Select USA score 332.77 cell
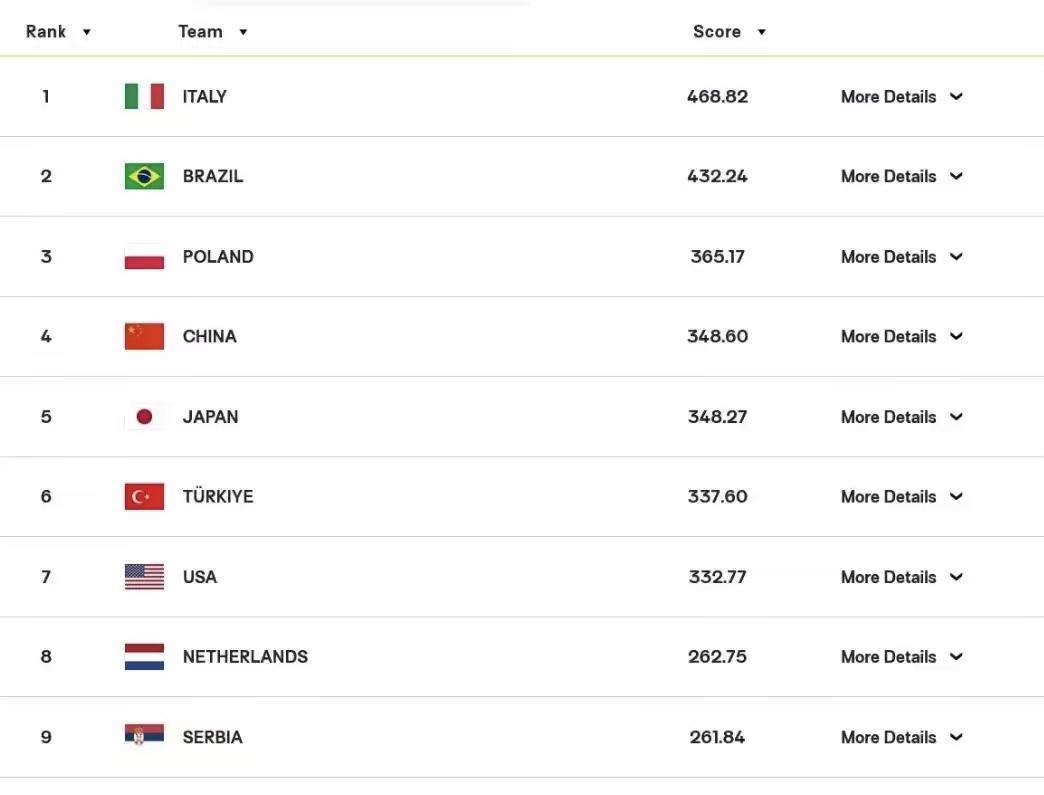This screenshot has width=1044, height=795. pos(717,577)
